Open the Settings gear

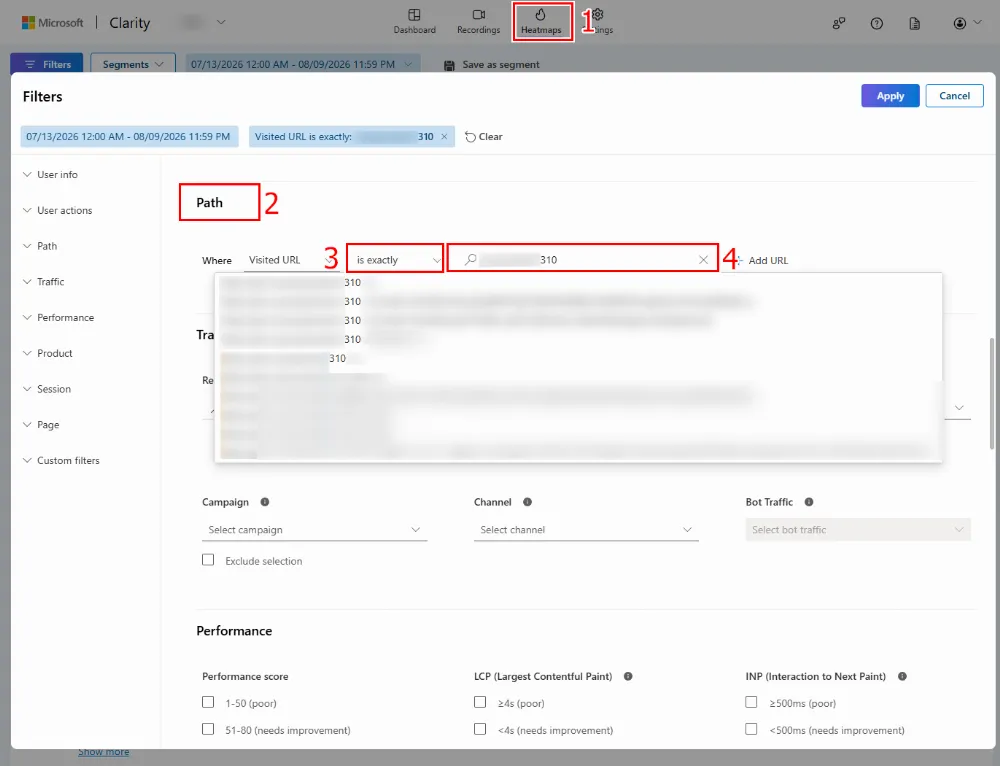(x=598, y=15)
